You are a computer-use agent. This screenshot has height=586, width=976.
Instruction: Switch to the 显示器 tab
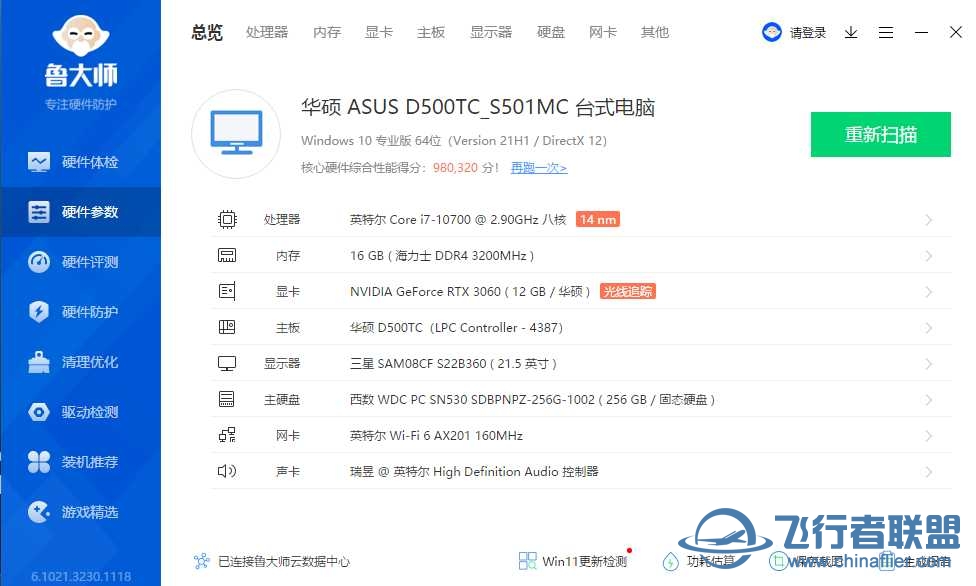coord(491,32)
